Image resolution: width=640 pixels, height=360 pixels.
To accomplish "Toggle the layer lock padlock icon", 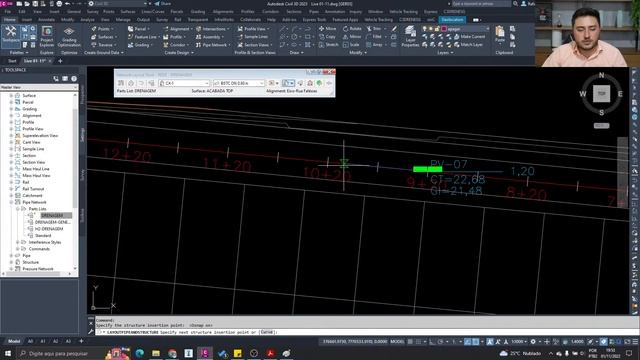I will pyautogui.click(x=437, y=29).
